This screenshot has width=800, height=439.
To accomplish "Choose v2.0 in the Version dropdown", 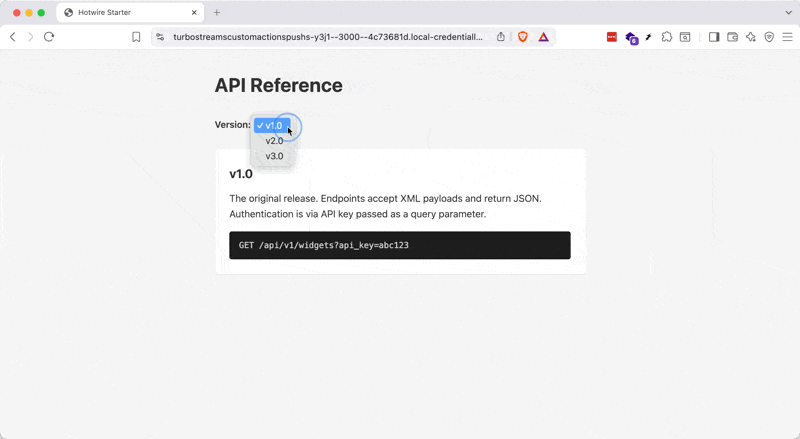I will click(x=274, y=141).
